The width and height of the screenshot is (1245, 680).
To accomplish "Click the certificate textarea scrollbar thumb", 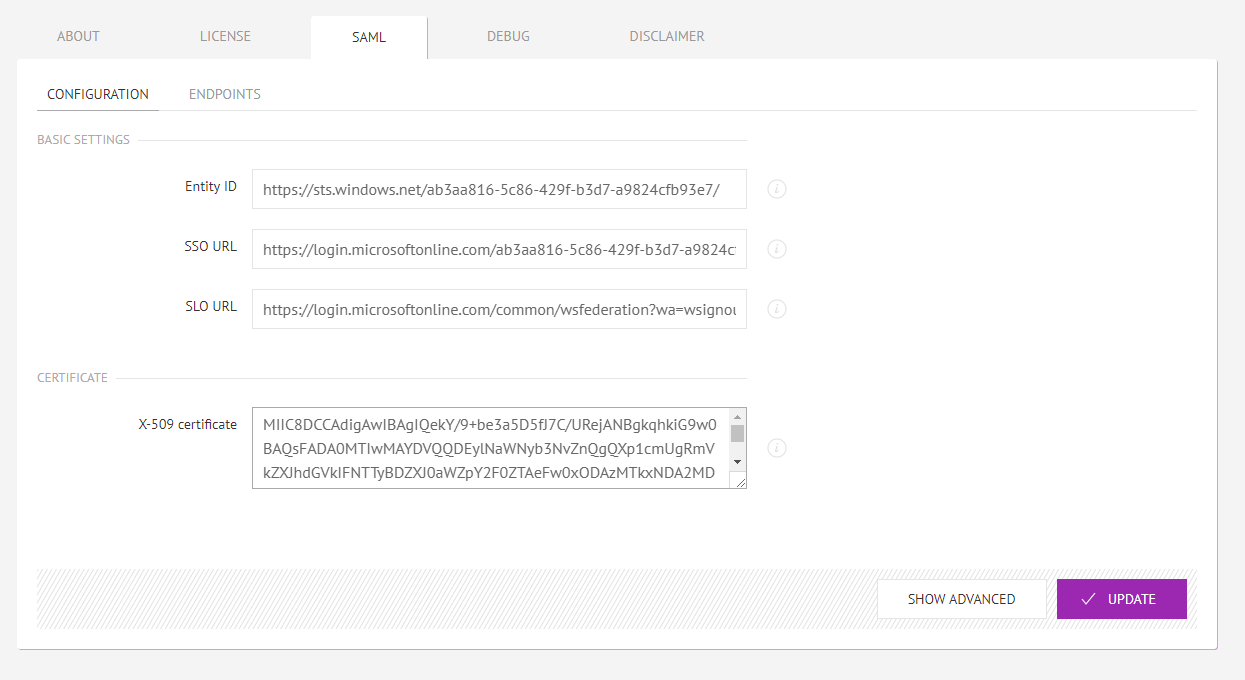I will coord(737,433).
